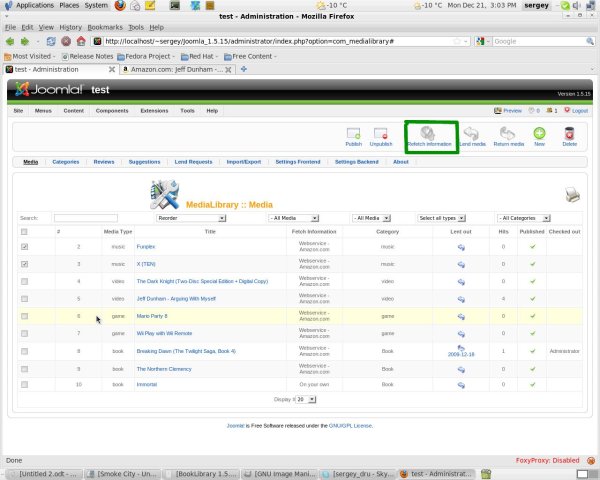Image resolution: width=600 pixels, height=480 pixels.
Task: Click the Publish toolbar icon
Action: coord(353,134)
